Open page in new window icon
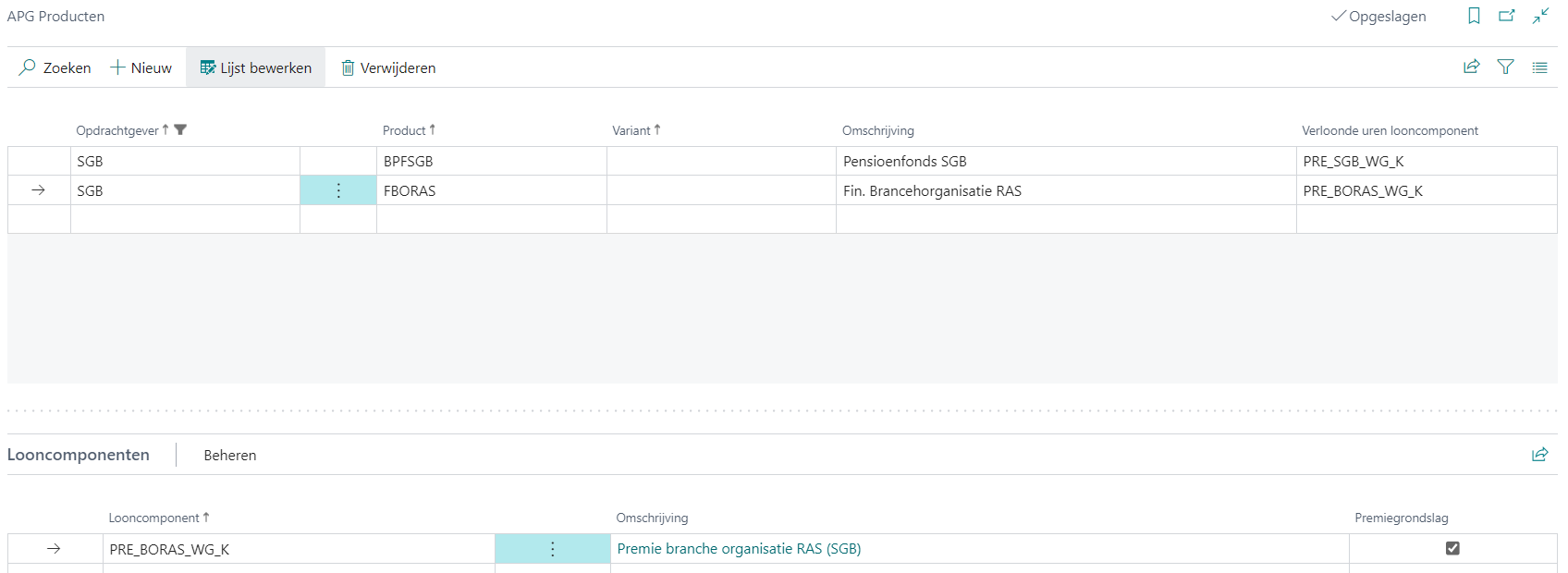The width and height of the screenshot is (1568, 573). coord(1507,16)
